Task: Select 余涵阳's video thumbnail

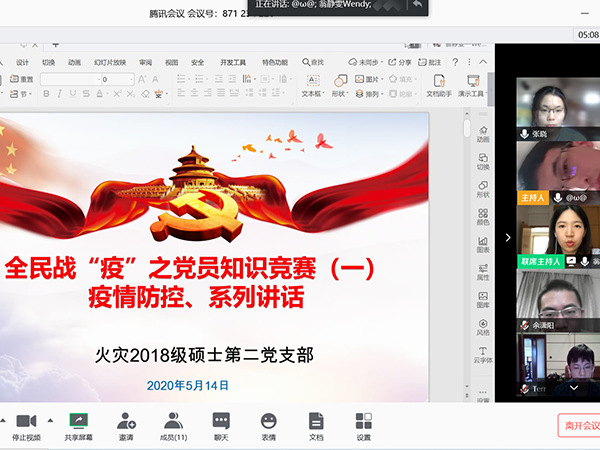Action: [x=558, y=300]
